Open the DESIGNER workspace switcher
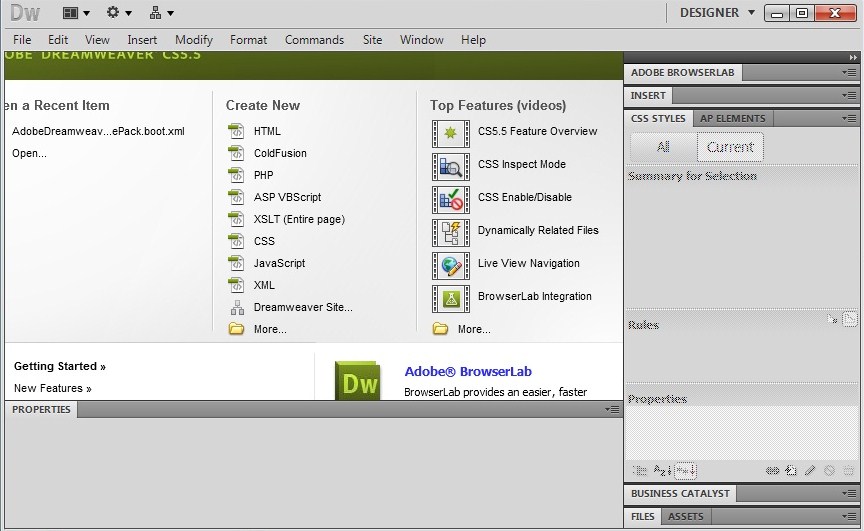 click(717, 13)
